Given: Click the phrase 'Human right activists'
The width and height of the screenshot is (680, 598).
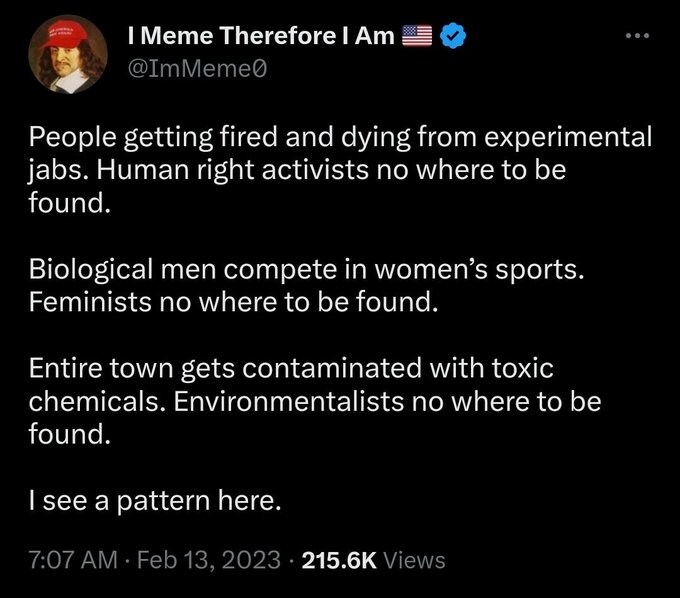Looking at the screenshot, I should [232, 170].
